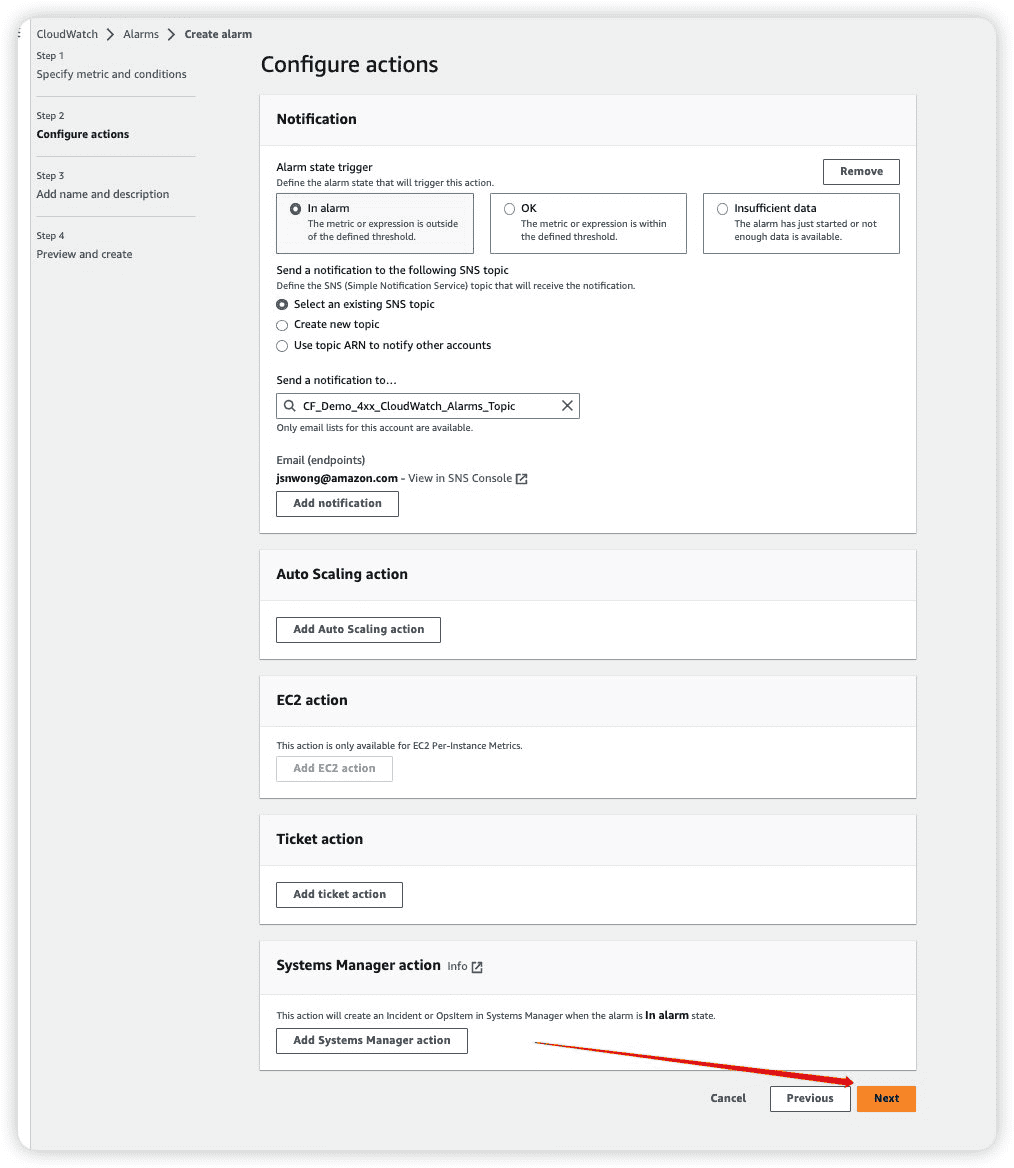Clear the selected SNS topic with X icon

(x=567, y=406)
